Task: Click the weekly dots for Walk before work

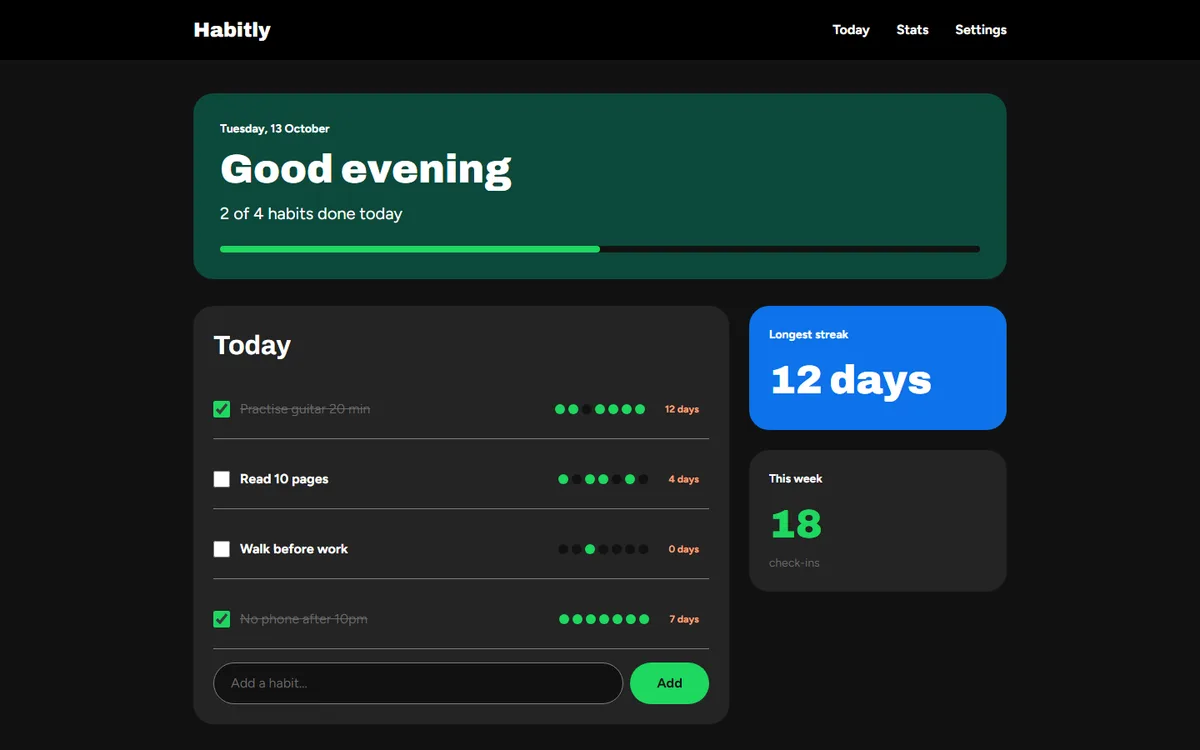Action: [x=603, y=549]
